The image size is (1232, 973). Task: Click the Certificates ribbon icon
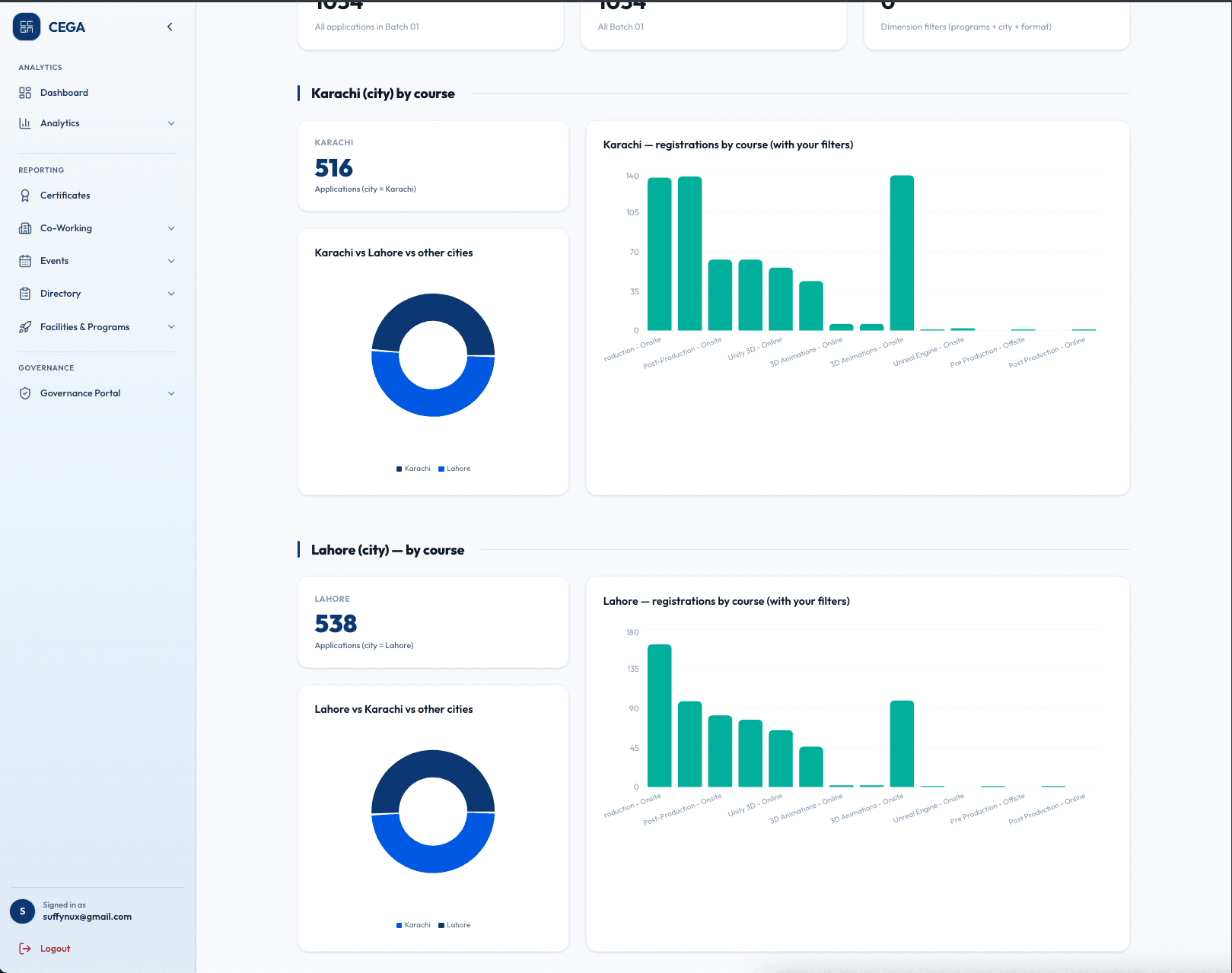click(25, 196)
